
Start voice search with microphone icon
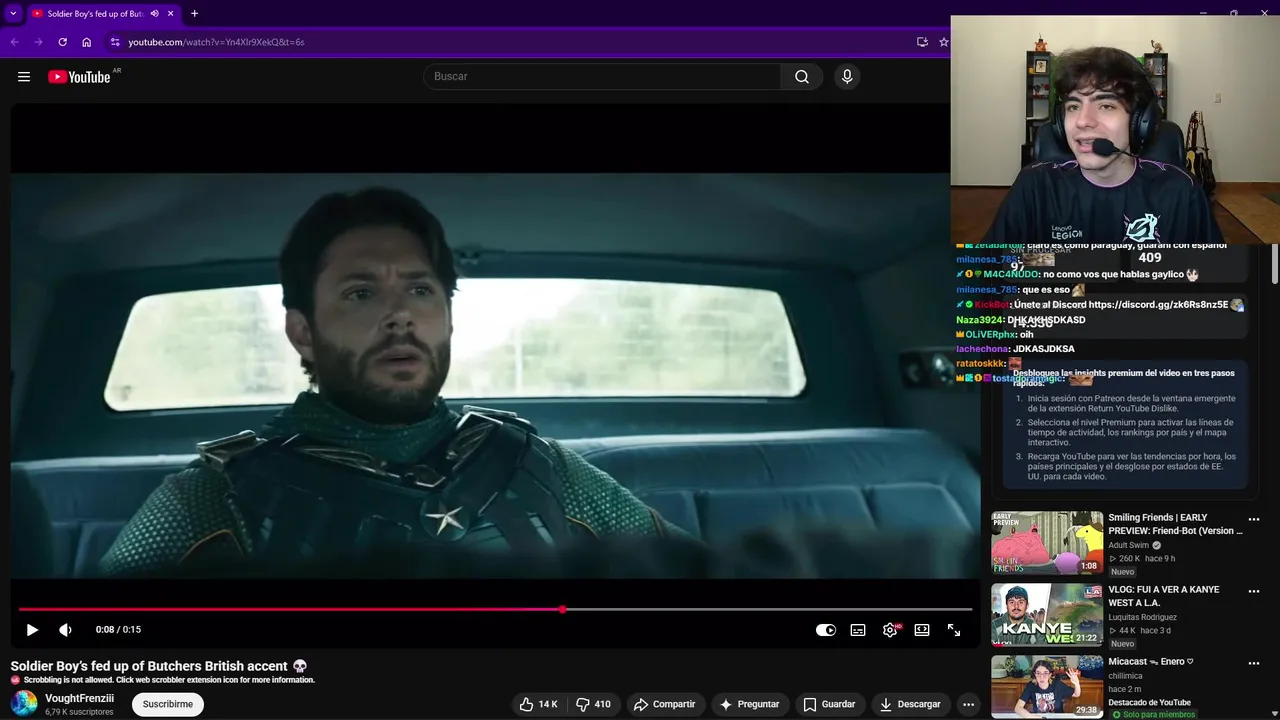point(847,77)
